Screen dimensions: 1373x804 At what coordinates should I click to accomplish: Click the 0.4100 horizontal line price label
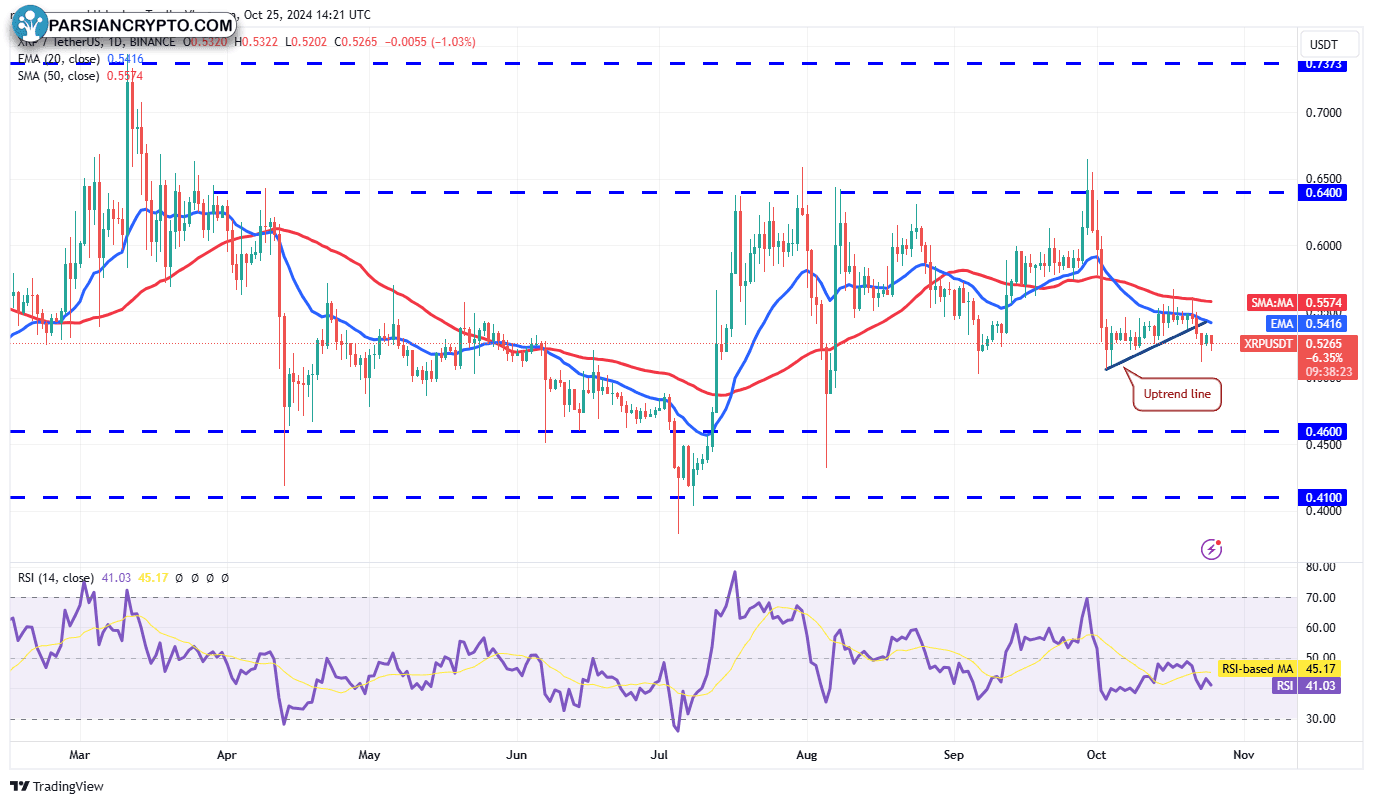[1324, 497]
